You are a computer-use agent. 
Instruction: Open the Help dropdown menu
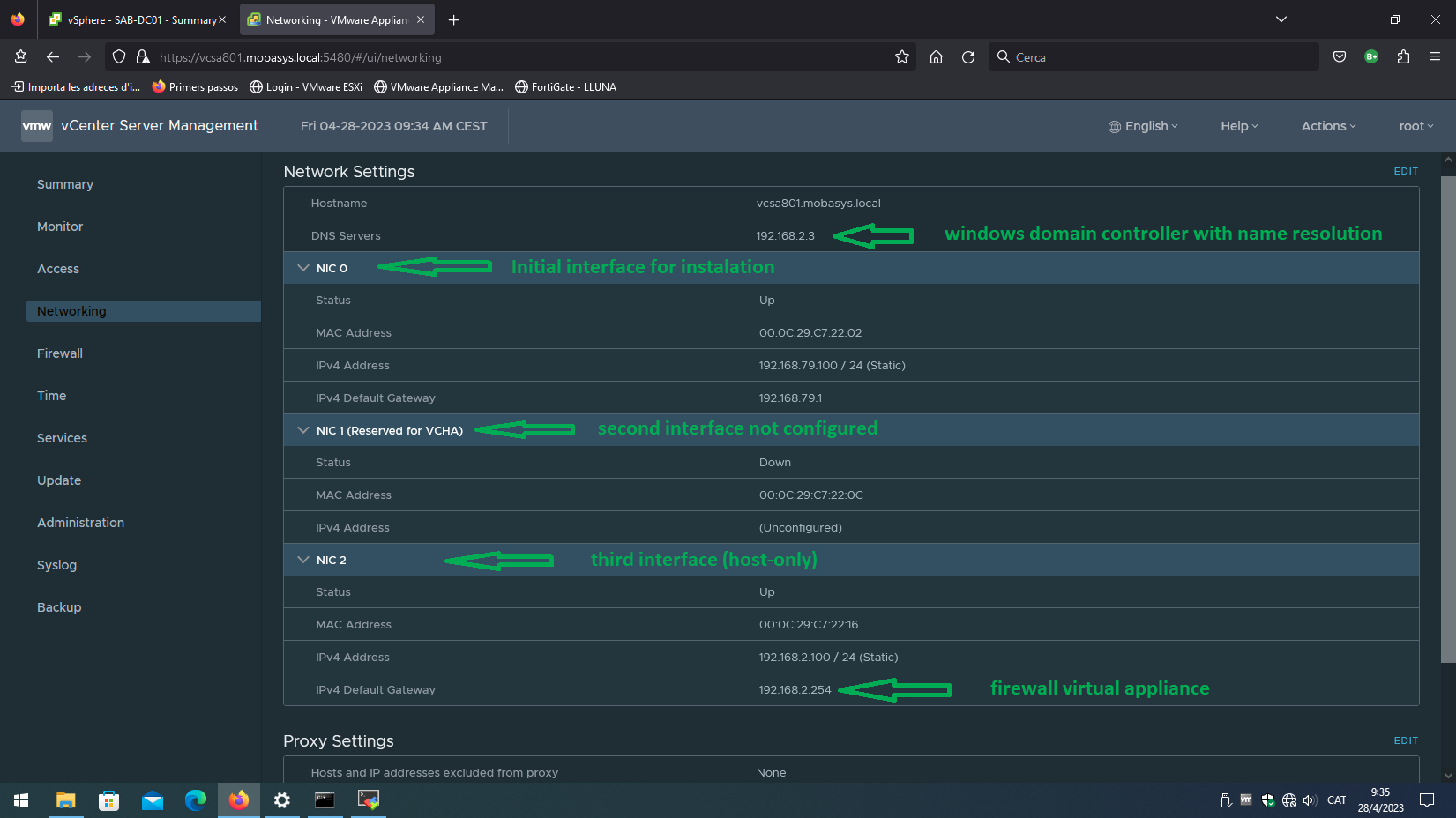point(1239,126)
